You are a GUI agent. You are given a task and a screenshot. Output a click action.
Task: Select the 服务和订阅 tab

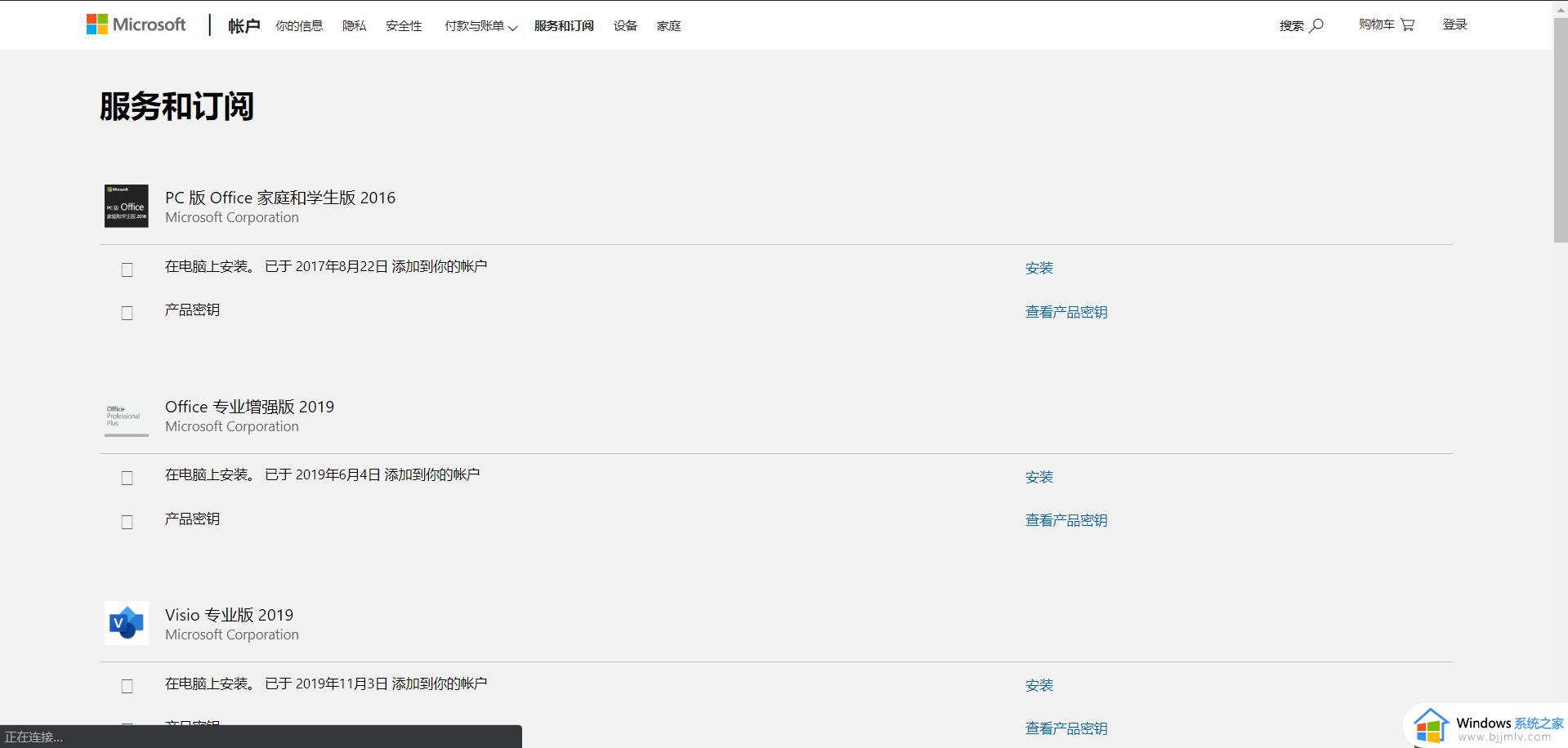(x=564, y=26)
